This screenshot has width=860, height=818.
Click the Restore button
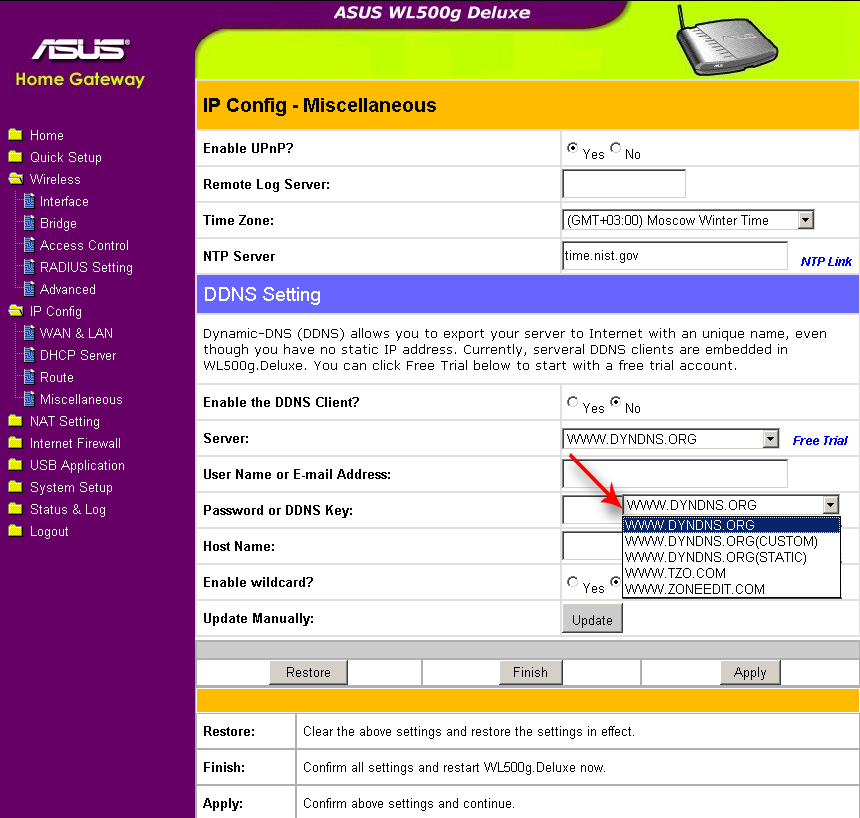[308, 673]
